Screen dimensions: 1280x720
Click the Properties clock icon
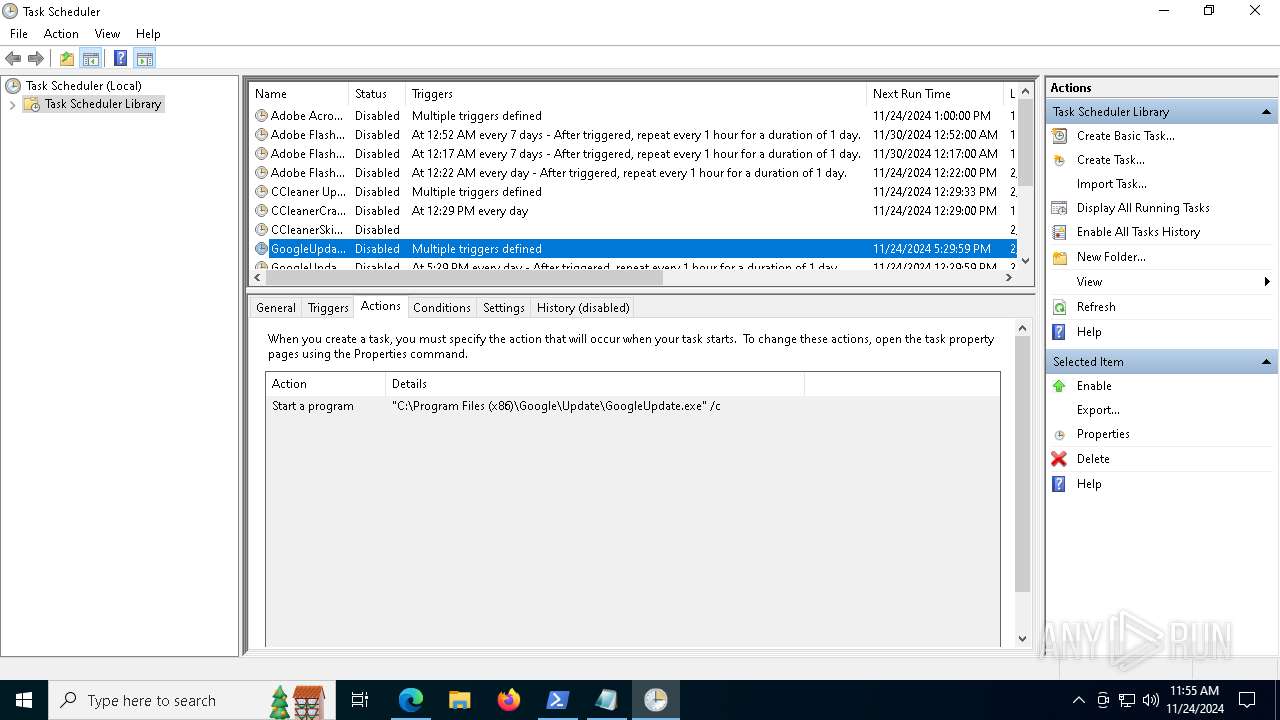(1059, 435)
